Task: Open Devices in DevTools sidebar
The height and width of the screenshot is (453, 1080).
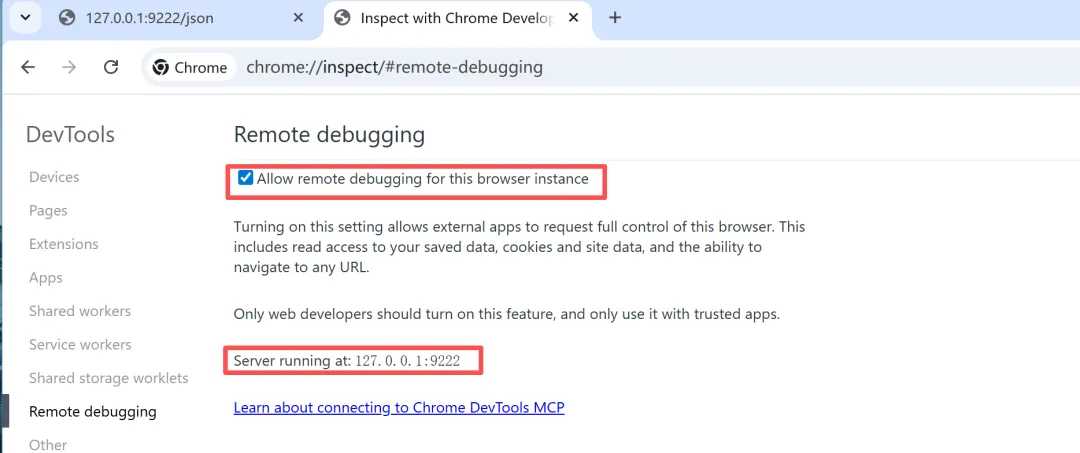Action: [x=54, y=177]
